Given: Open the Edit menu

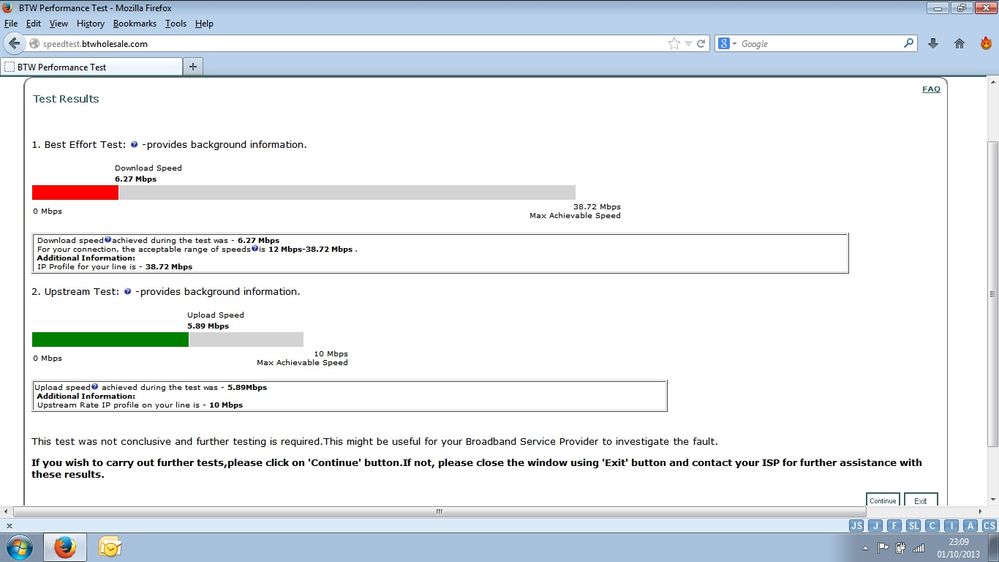Looking at the screenshot, I should 33,24.
